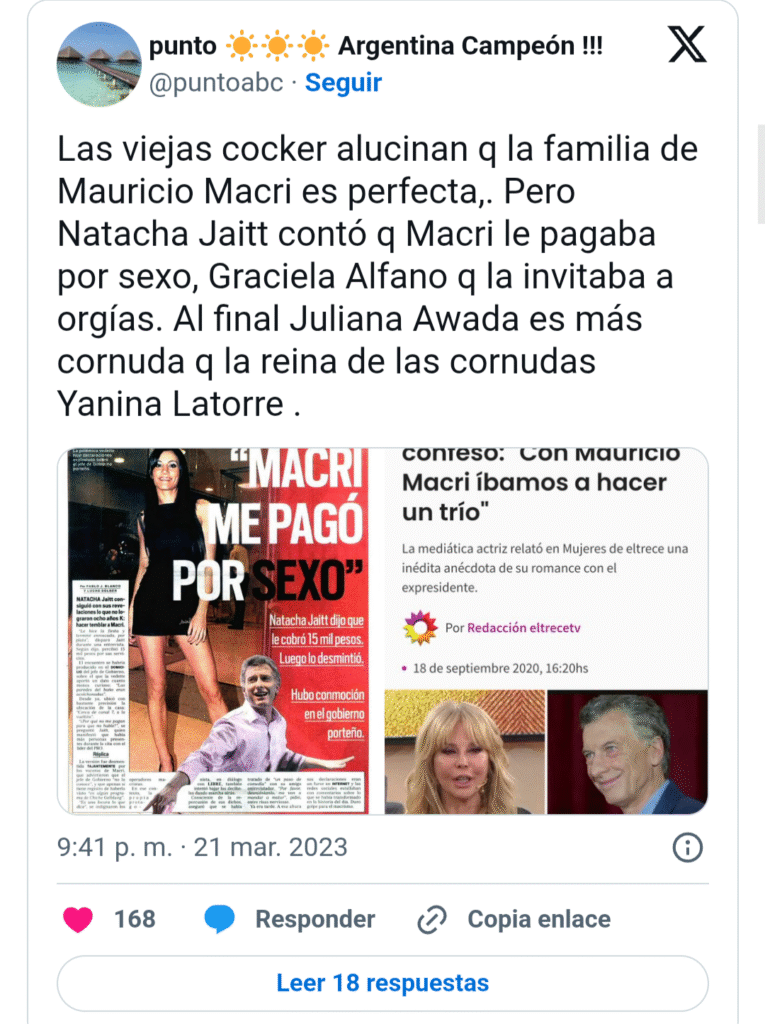Like the tweet with the heart icon
This screenshot has height=1024, width=765.
[78, 920]
